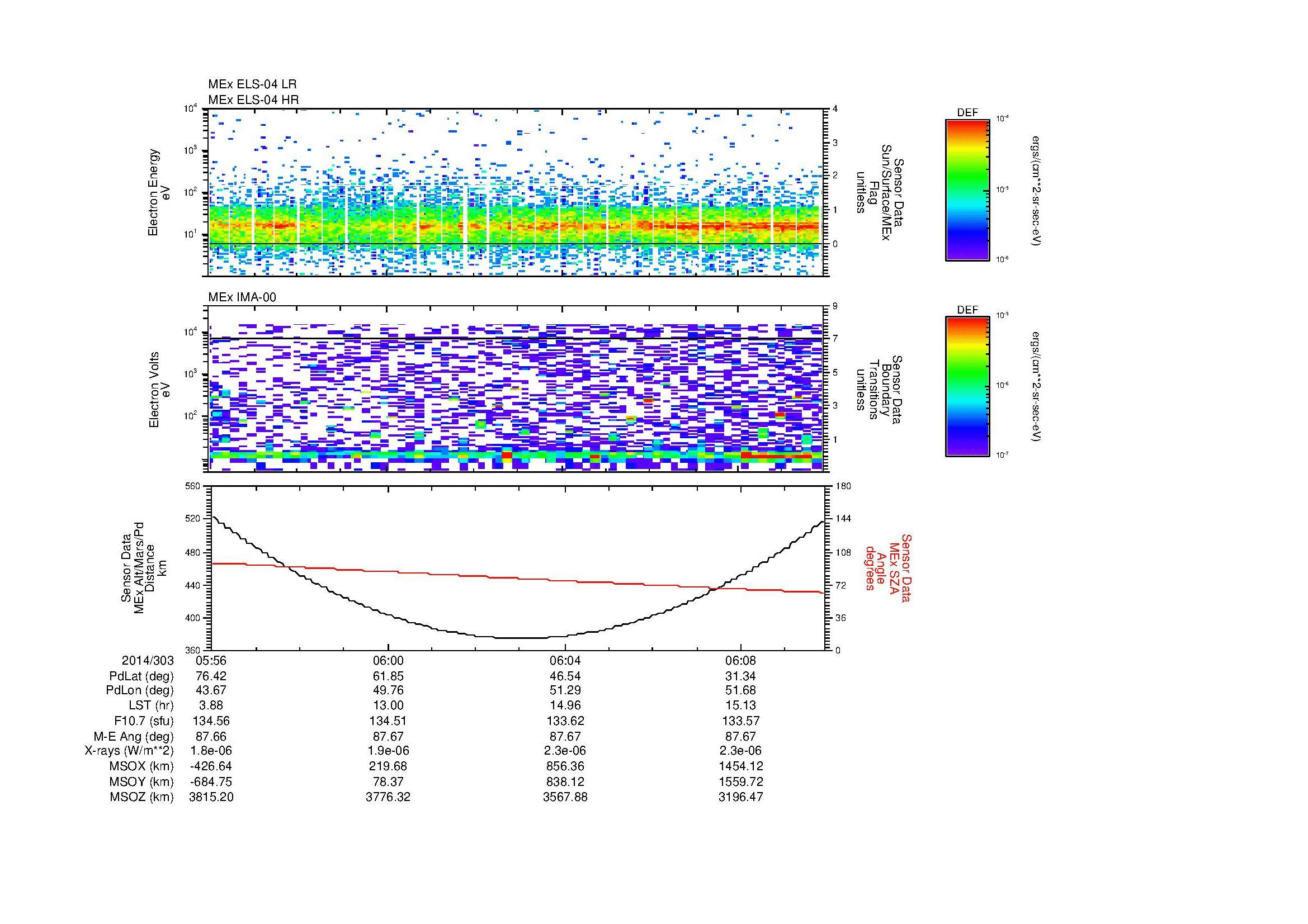Click the MSOZ value 3776.32
This screenshot has height=924, width=1308.
pos(388,797)
